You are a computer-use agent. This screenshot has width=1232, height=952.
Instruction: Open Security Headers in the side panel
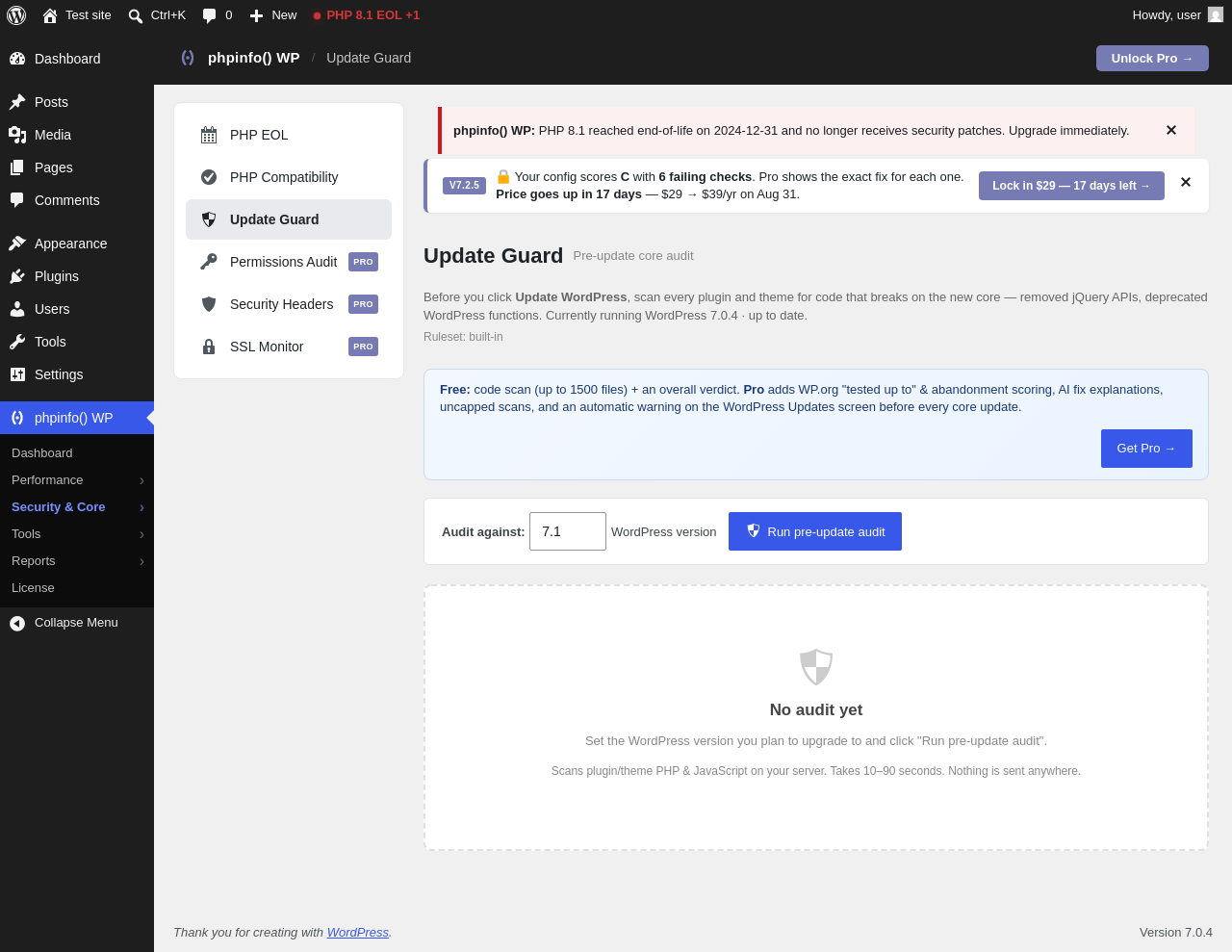tap(289, 304)
